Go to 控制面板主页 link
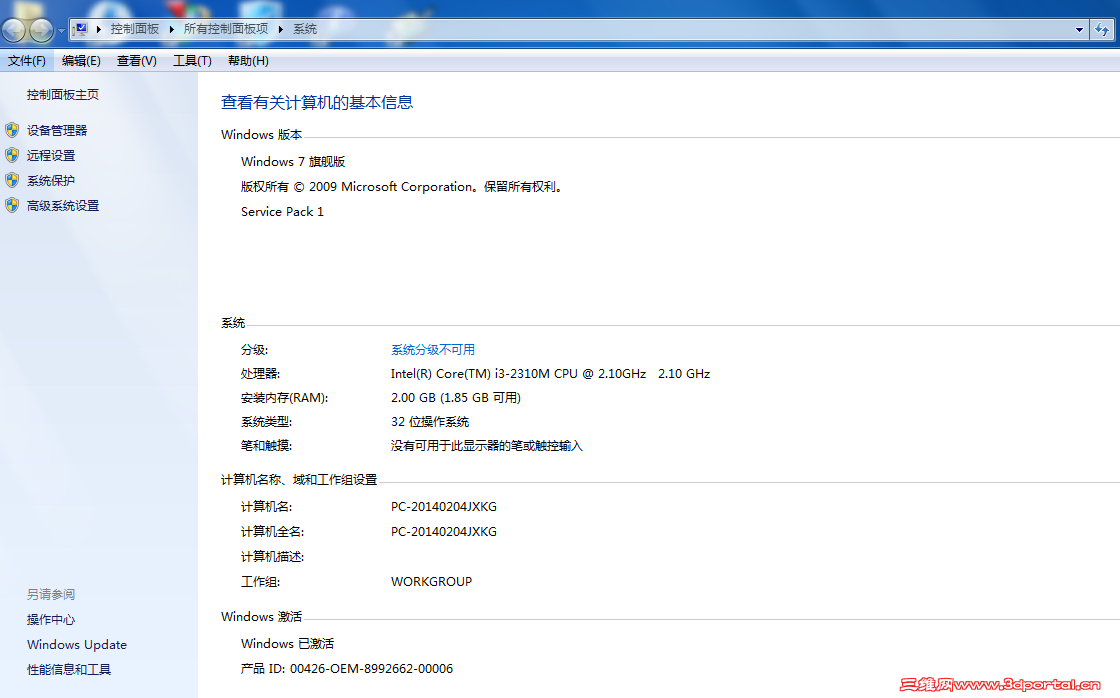The height and width of the screenshot is (698, 1120). point(63,94)
